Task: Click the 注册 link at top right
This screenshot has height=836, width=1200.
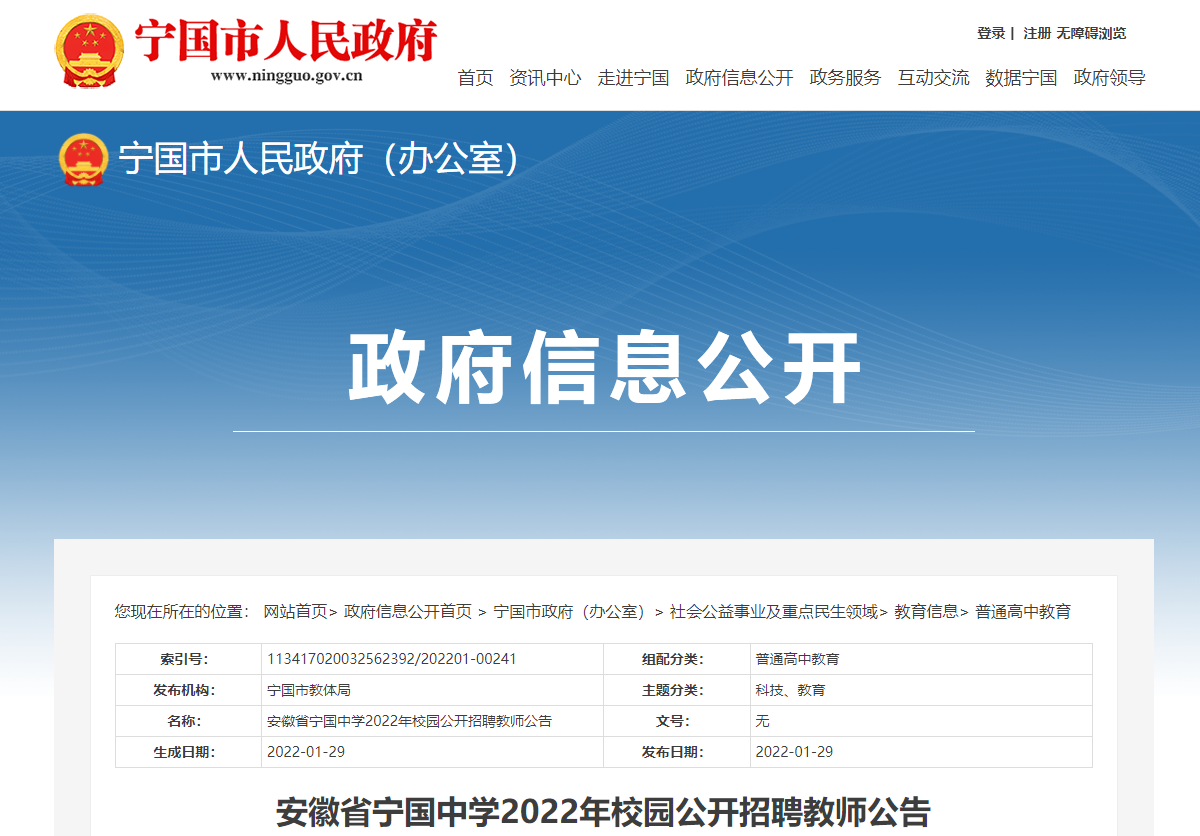Action: click(x=1037, y=33)
